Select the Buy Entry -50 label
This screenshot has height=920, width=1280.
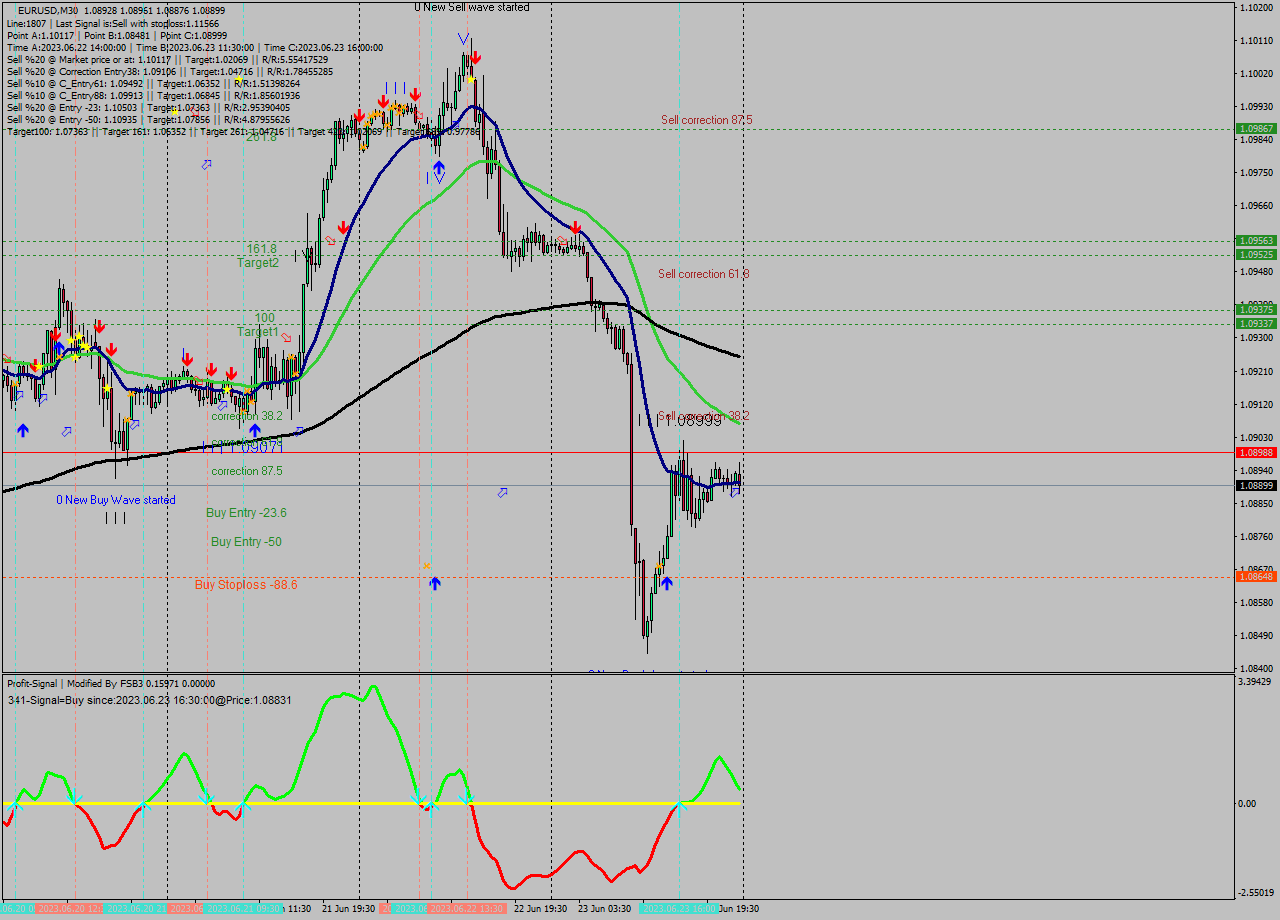coord(246,542)
